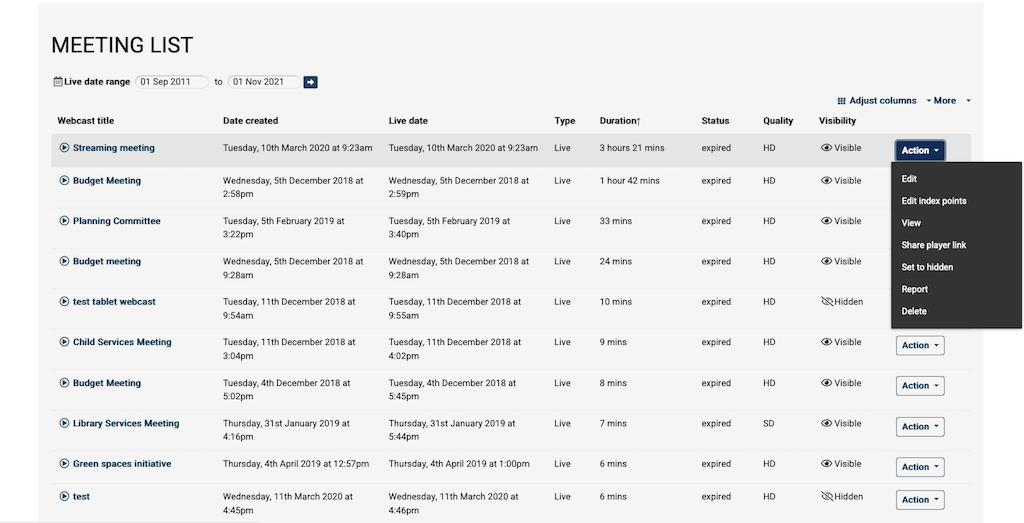The width and height of the screenshot is (1024, 523).
Task: Open the Streaming meeting webcast link
Action: tap(114, 148)
